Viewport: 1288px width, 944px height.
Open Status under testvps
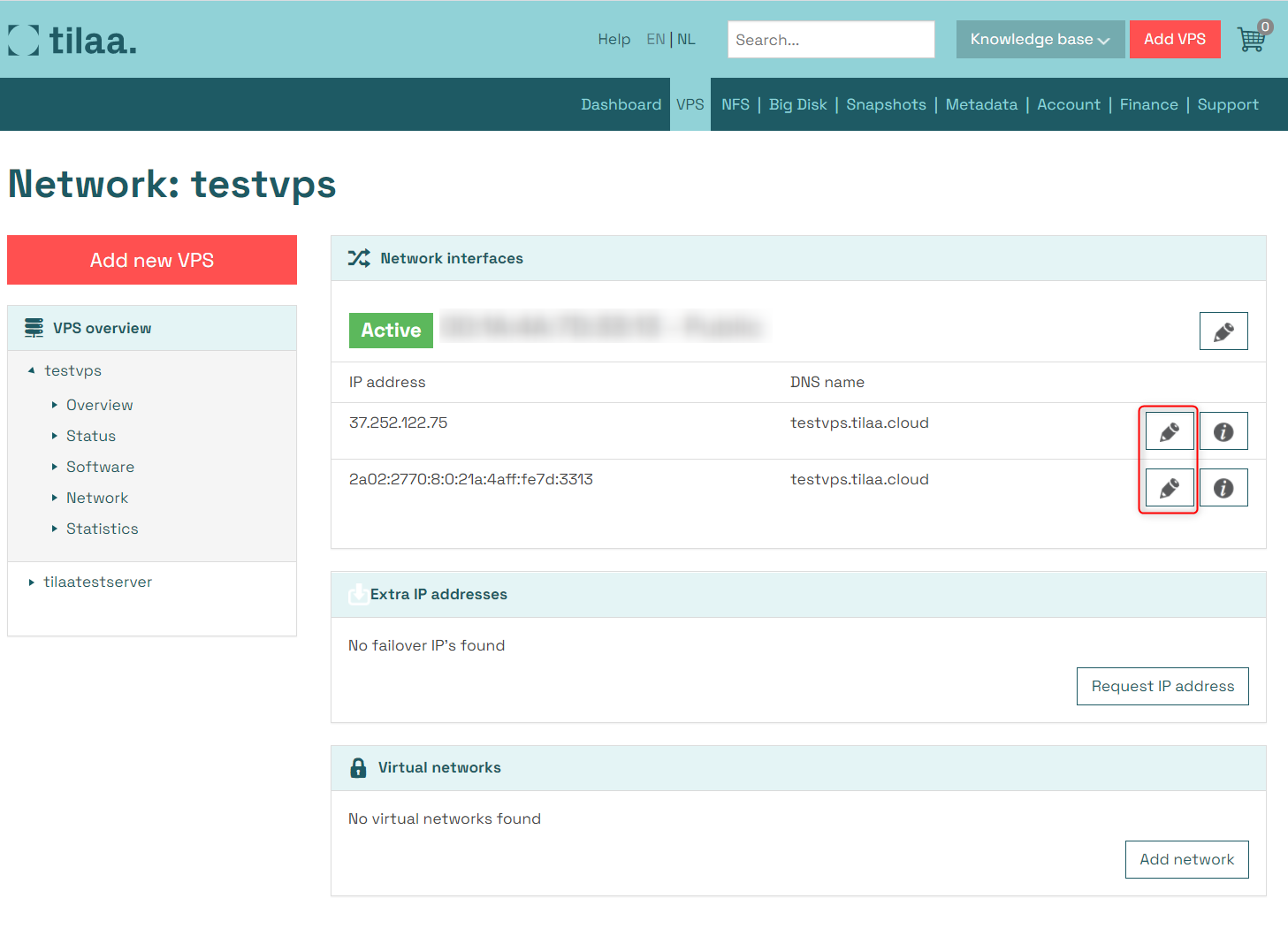pos(91,436)
